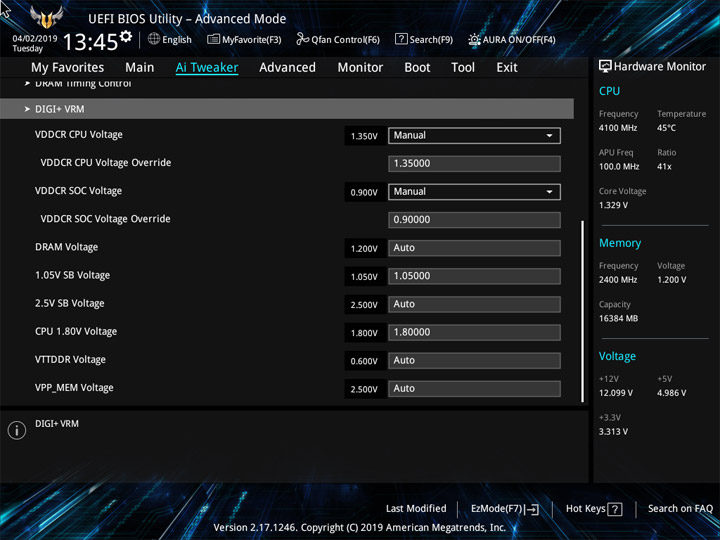Go to the Advanced tab
This screenshot has width=720, height=540.
pos(287,68)
